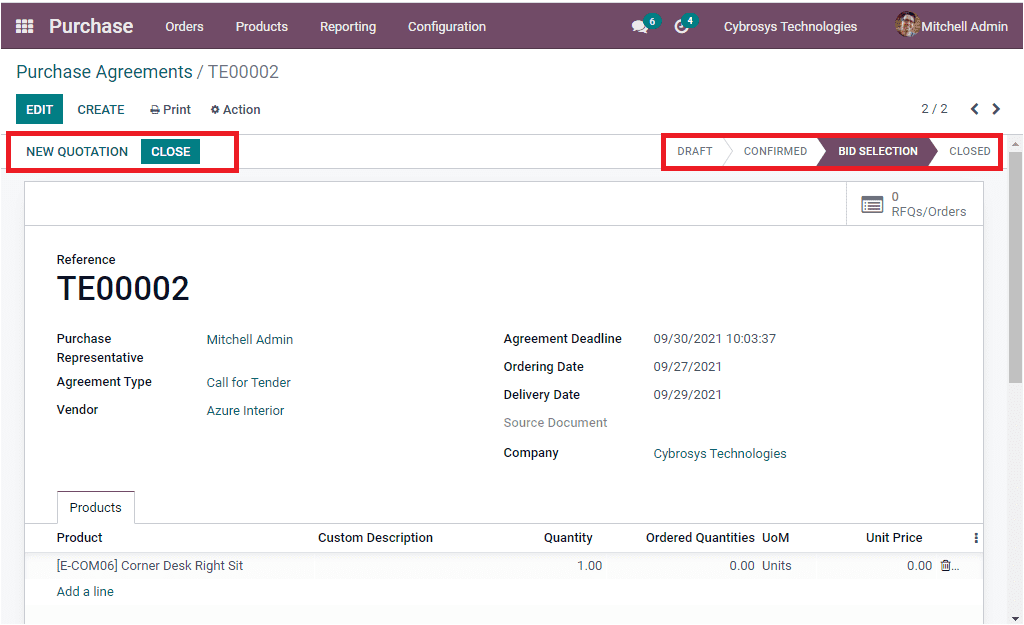The height and width of the screenshot is (625, 1024).
Task: Open the Action dropdown
Action: 235,109
